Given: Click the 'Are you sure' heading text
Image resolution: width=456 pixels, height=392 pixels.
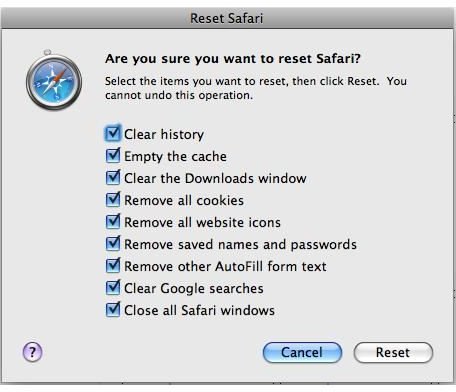Looking at the screenshot, I should tap(233, 59).
